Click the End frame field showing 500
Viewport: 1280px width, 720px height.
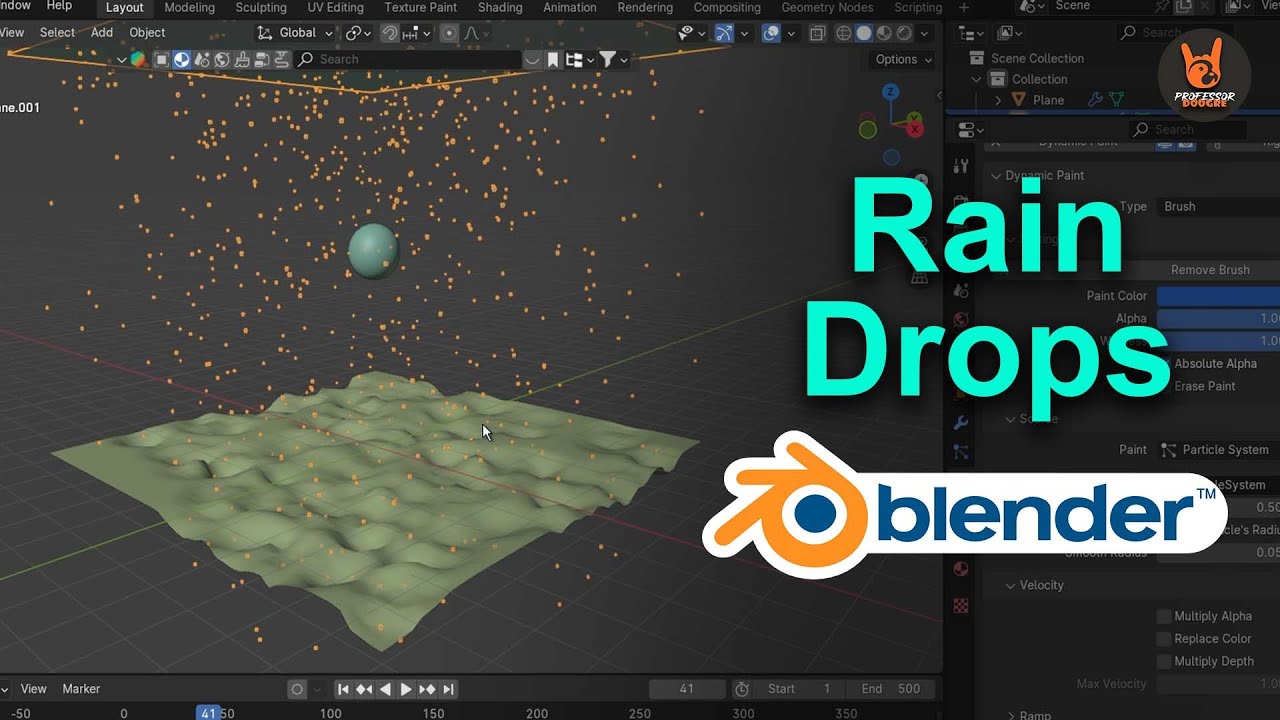pos(891,689)
